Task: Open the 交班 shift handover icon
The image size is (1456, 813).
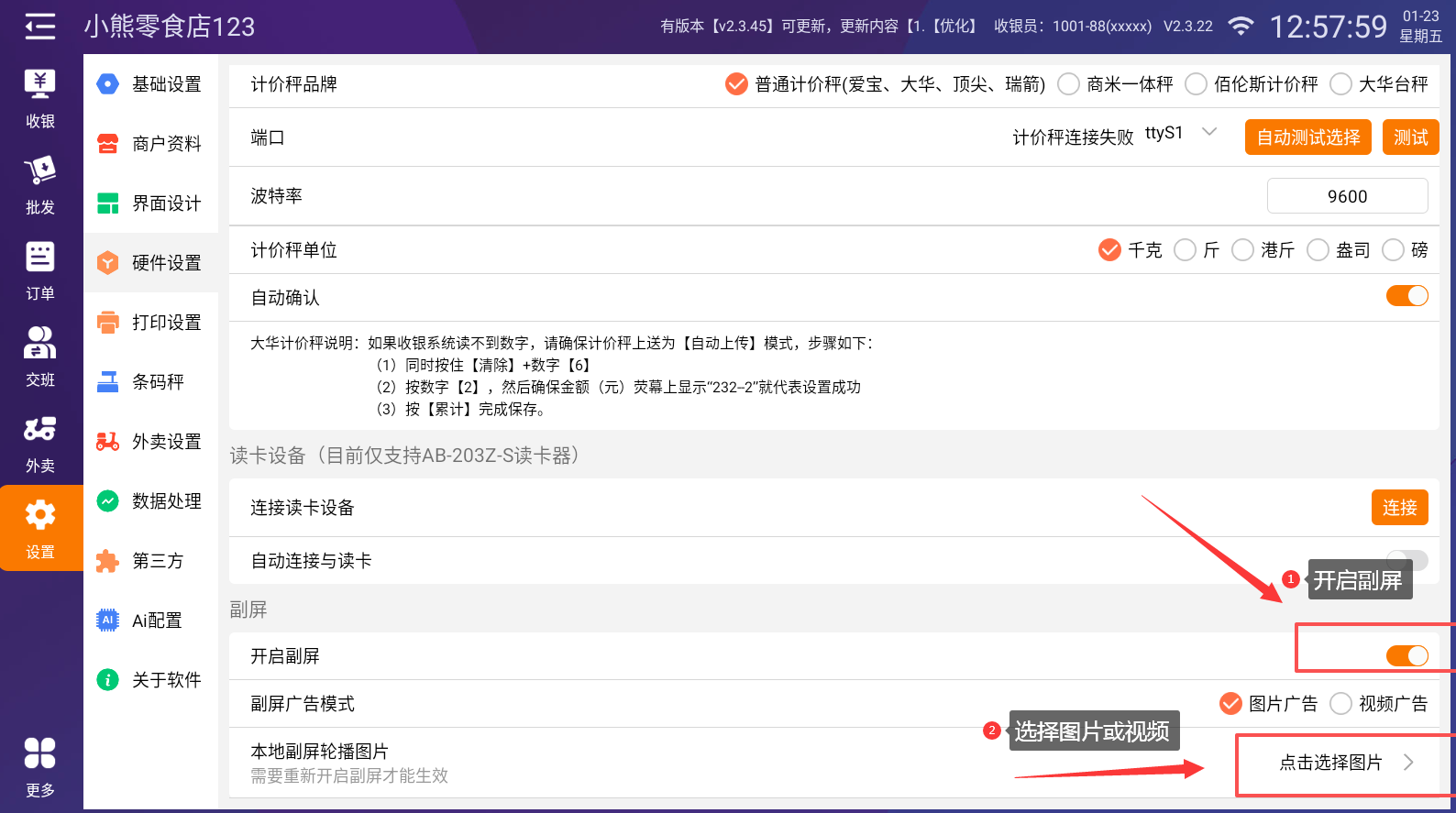Action: pos(40,357)
